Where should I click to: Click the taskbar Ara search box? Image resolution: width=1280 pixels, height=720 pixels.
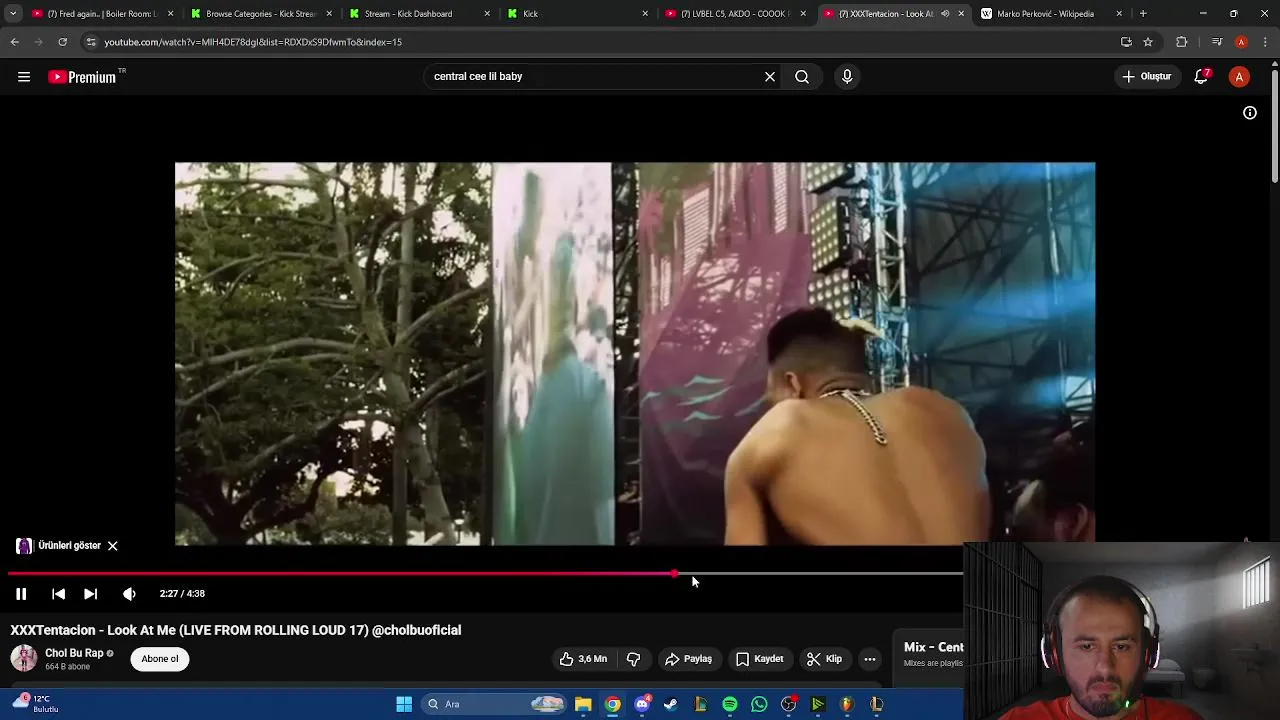pyautogui.click(x=495, y=704)
